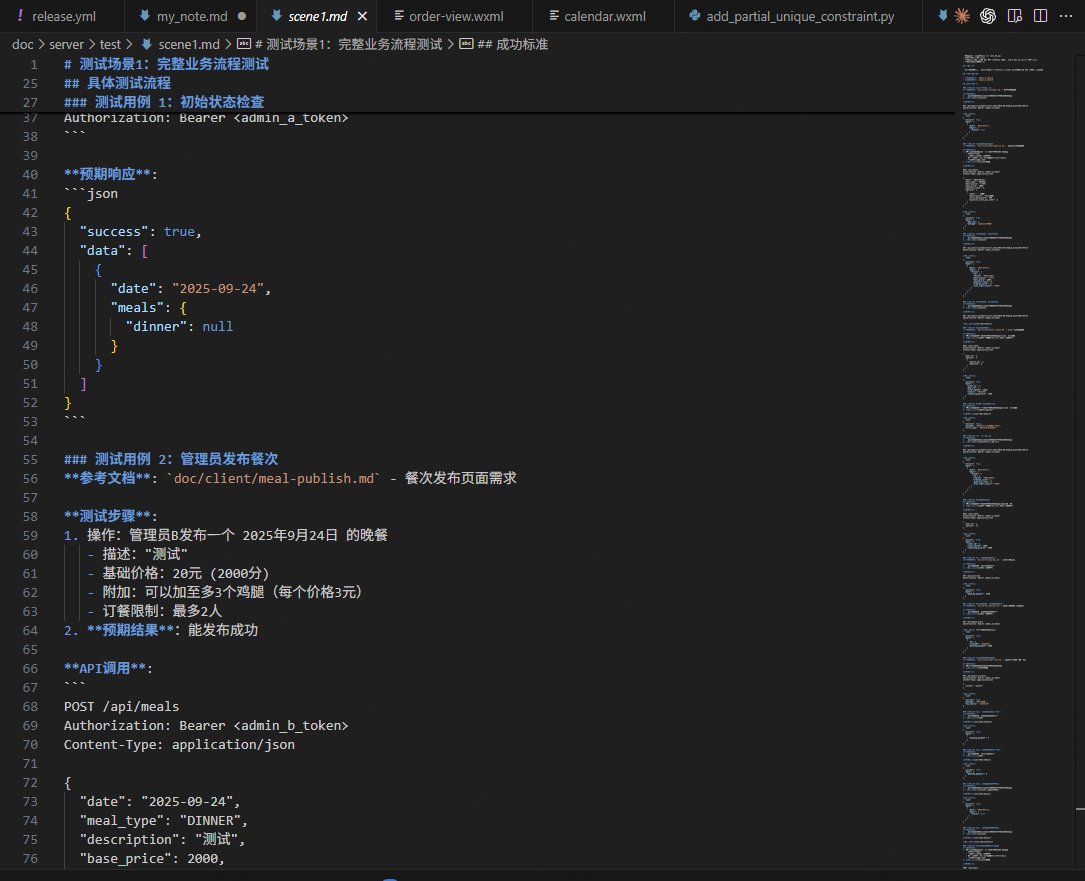Expand the 'server' breadcrumb segment

tap(66, 44)
